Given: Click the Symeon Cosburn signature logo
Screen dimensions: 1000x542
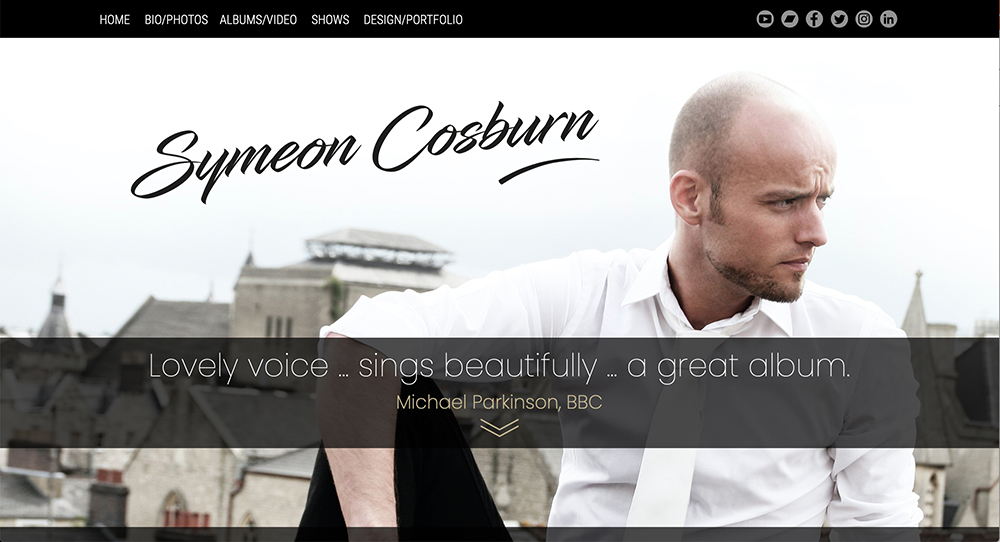Looking at the screenshot, I should [x=365, y=152].
